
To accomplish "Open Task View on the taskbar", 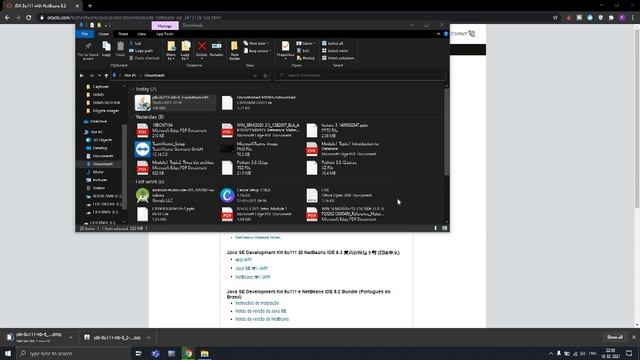I will (x=139, y=353).
